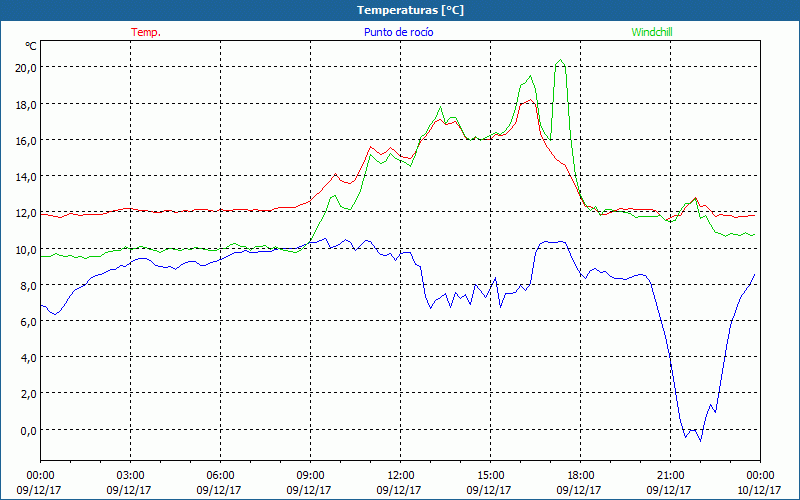Click the blue dew point minimum below 0,0

coord(701,440)
